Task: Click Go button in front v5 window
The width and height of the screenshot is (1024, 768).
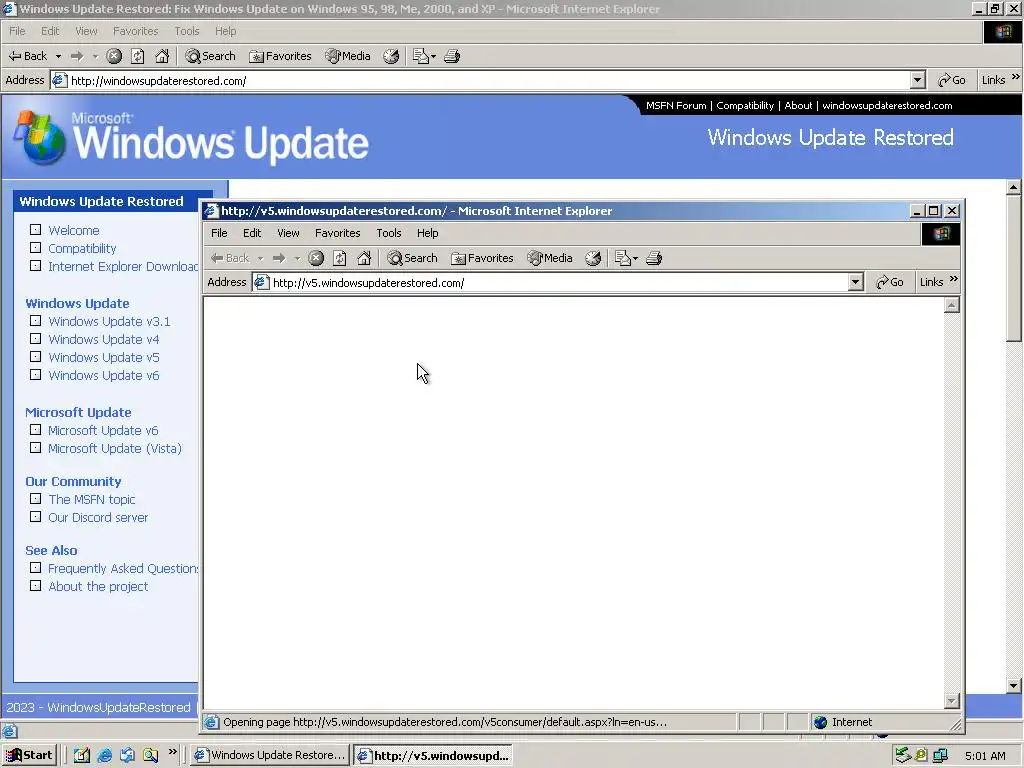Action: click(889, 282)
